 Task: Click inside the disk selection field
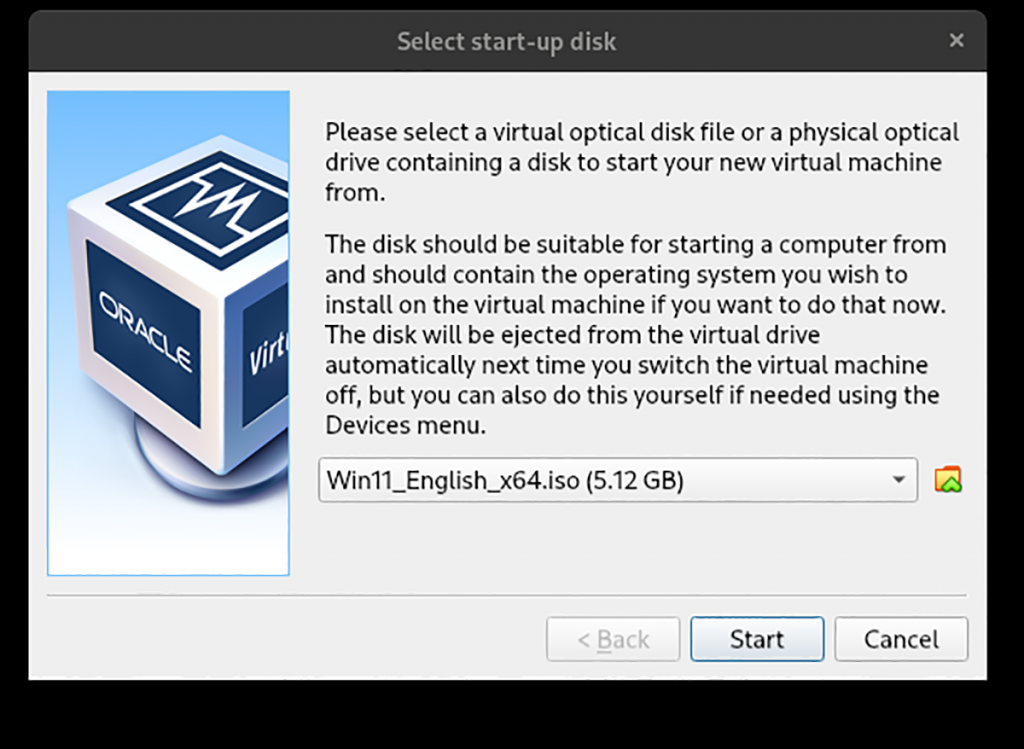coord(600,480)
